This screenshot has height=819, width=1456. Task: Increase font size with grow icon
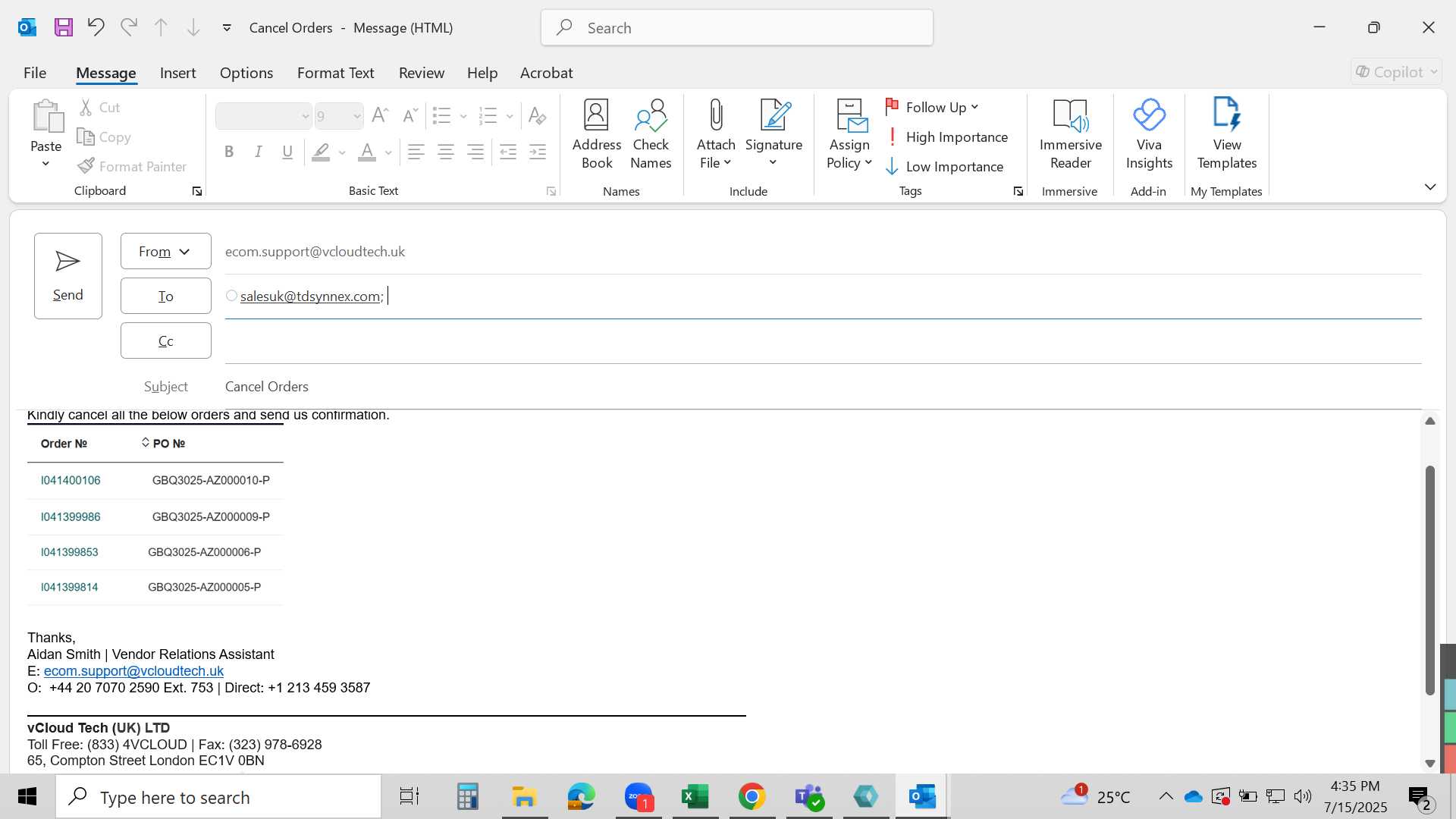pos(381,115)
